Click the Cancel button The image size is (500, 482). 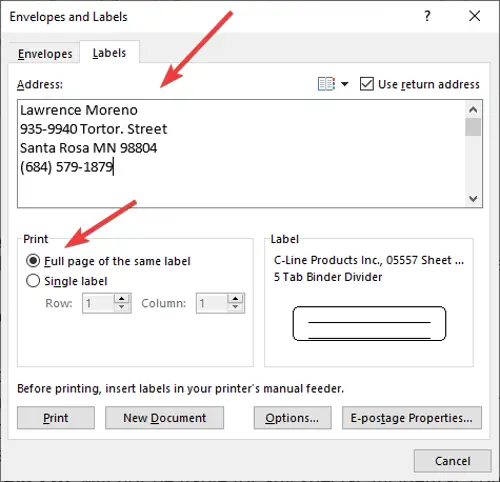click(453, 461)
